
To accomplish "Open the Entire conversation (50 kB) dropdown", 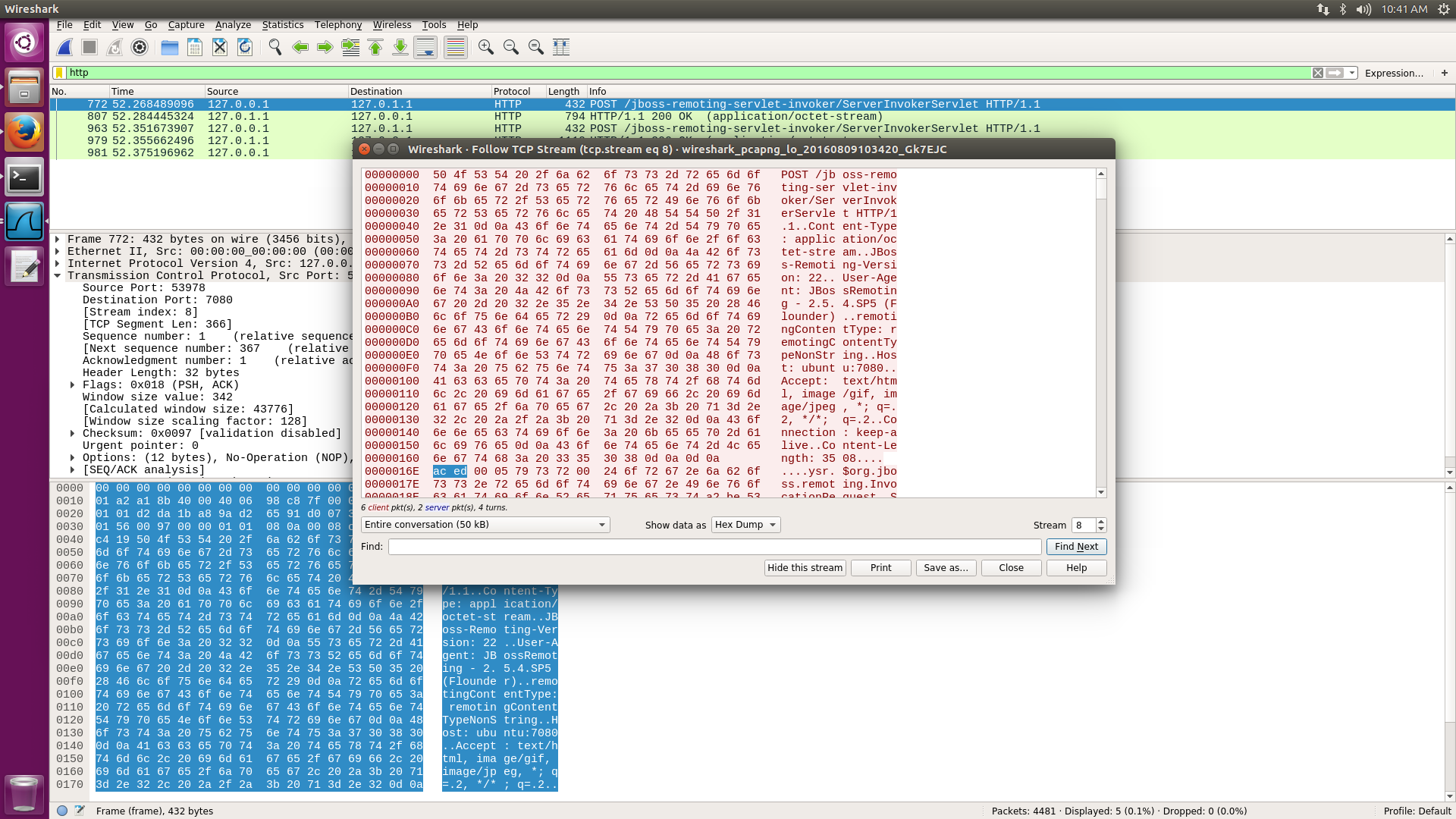I will click(x=485, y=525).
